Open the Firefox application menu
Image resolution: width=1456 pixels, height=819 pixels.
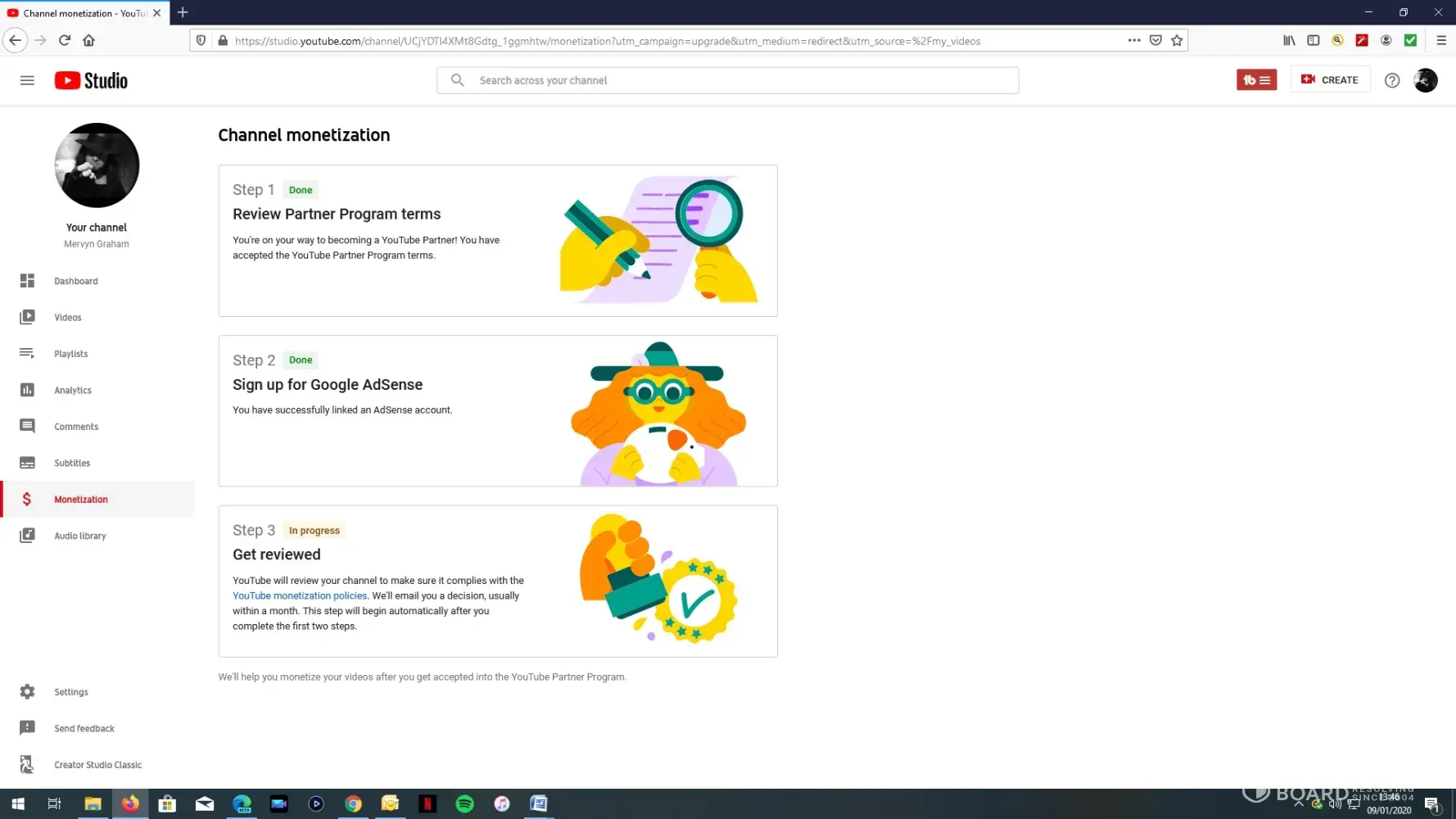pos(1441,40)
